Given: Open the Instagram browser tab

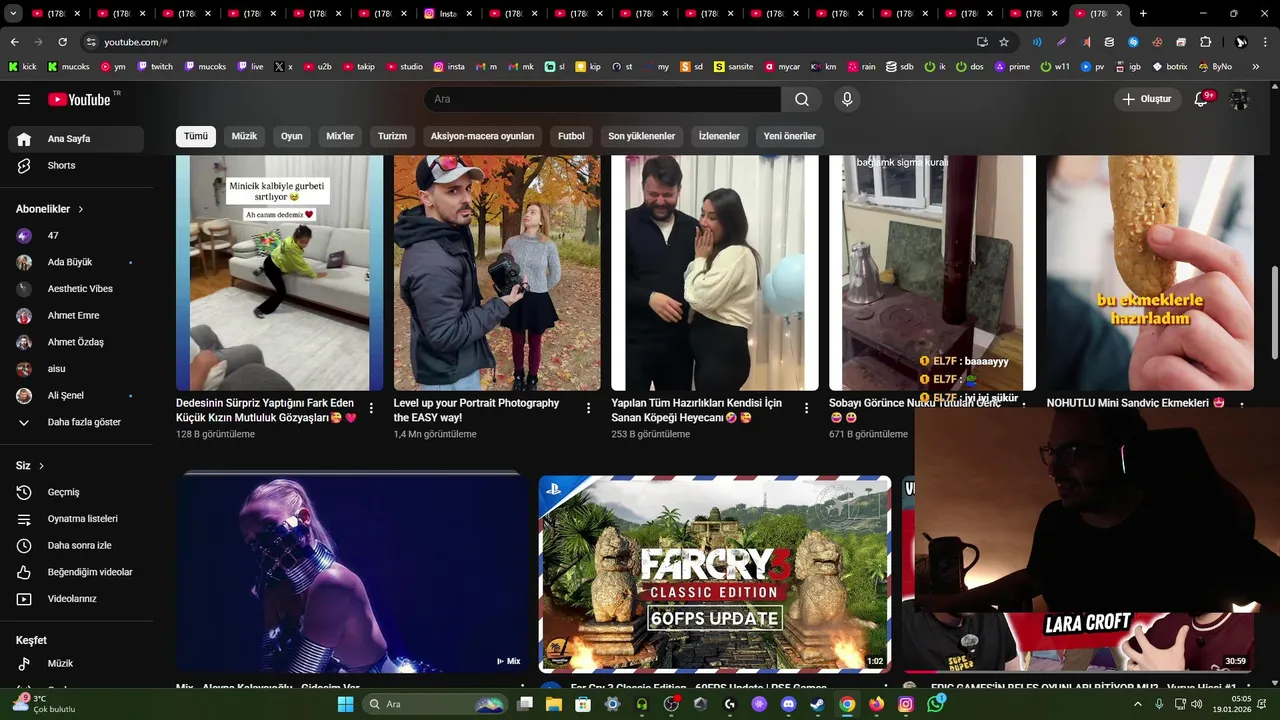Looking at the screenshot, I should coord(448,14).
